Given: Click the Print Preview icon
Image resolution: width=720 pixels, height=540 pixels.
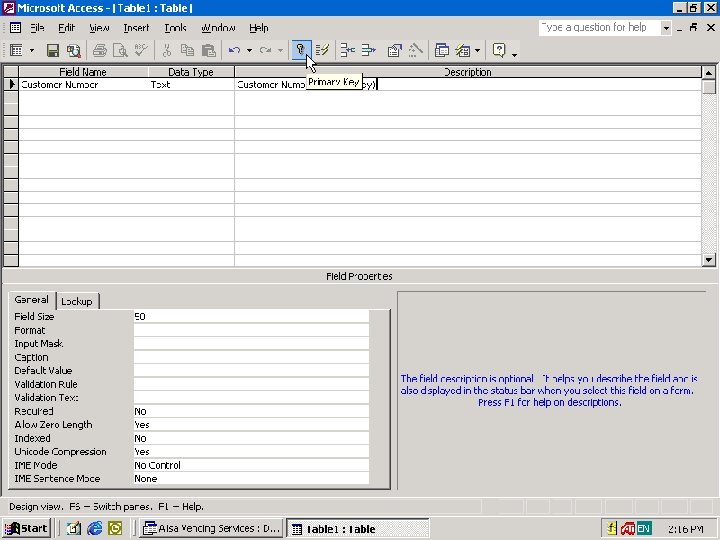Looking at the screenshot, I should pyautogui.click(x=120, y=50).
